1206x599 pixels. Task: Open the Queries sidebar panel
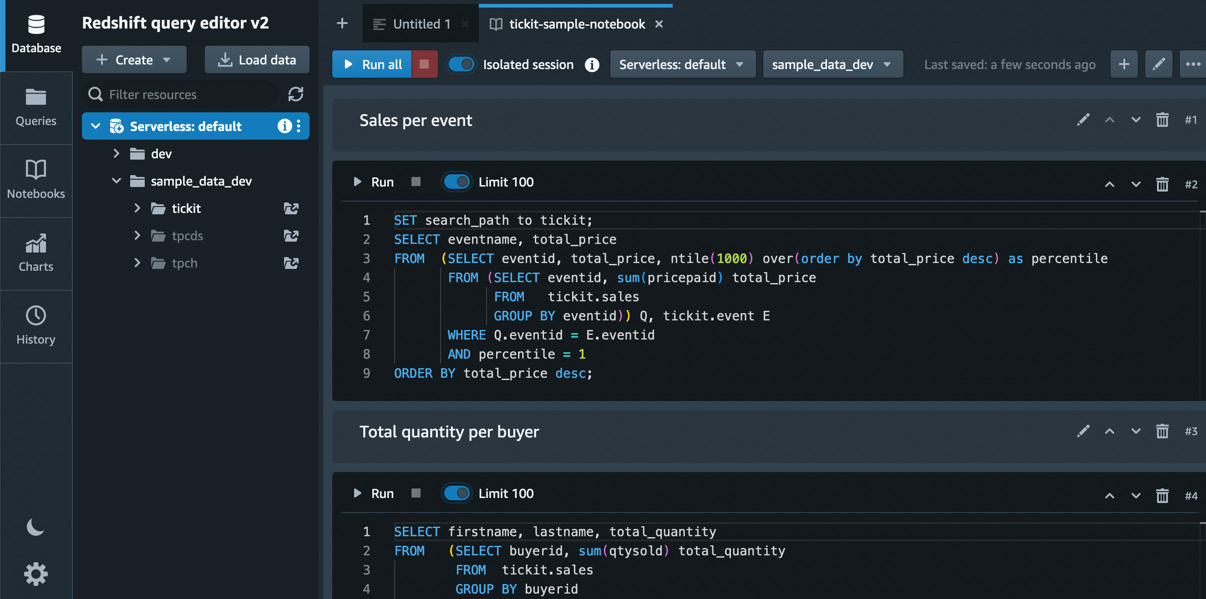(x=36, y=107)
